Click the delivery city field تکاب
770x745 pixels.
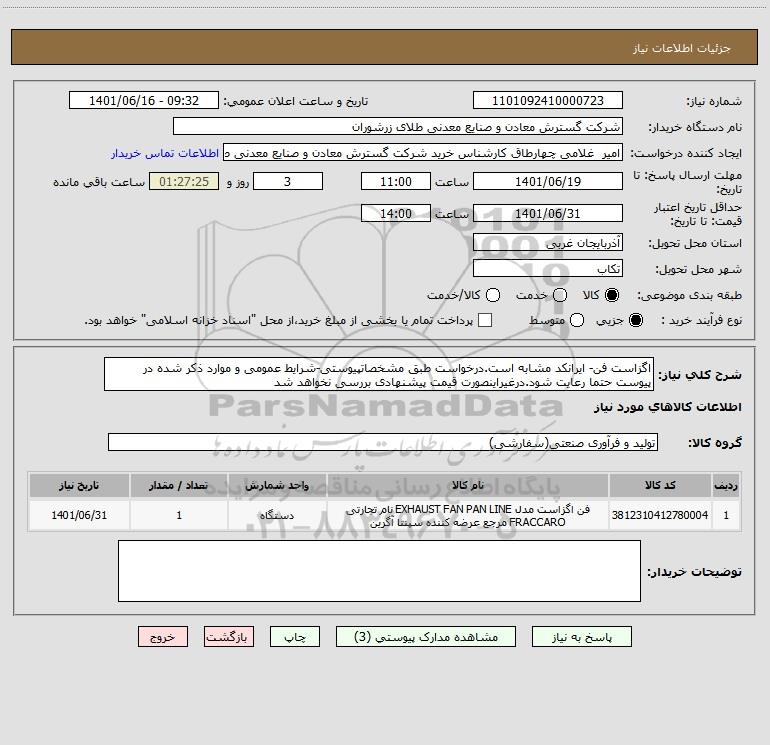548,269
